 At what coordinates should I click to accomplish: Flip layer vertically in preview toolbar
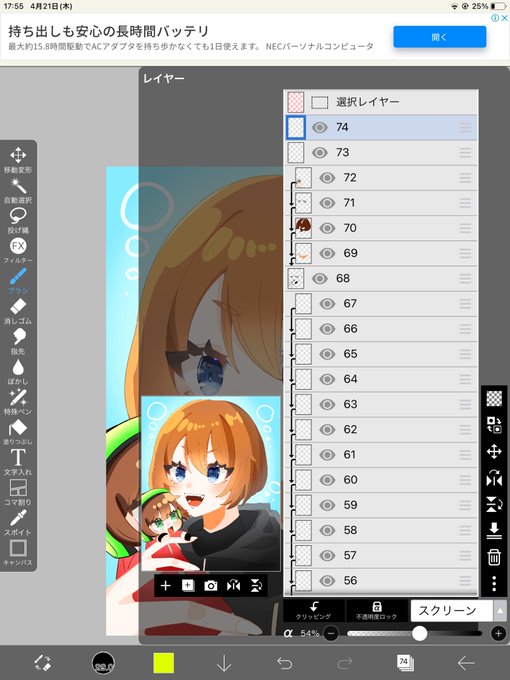tap(256, 586)
